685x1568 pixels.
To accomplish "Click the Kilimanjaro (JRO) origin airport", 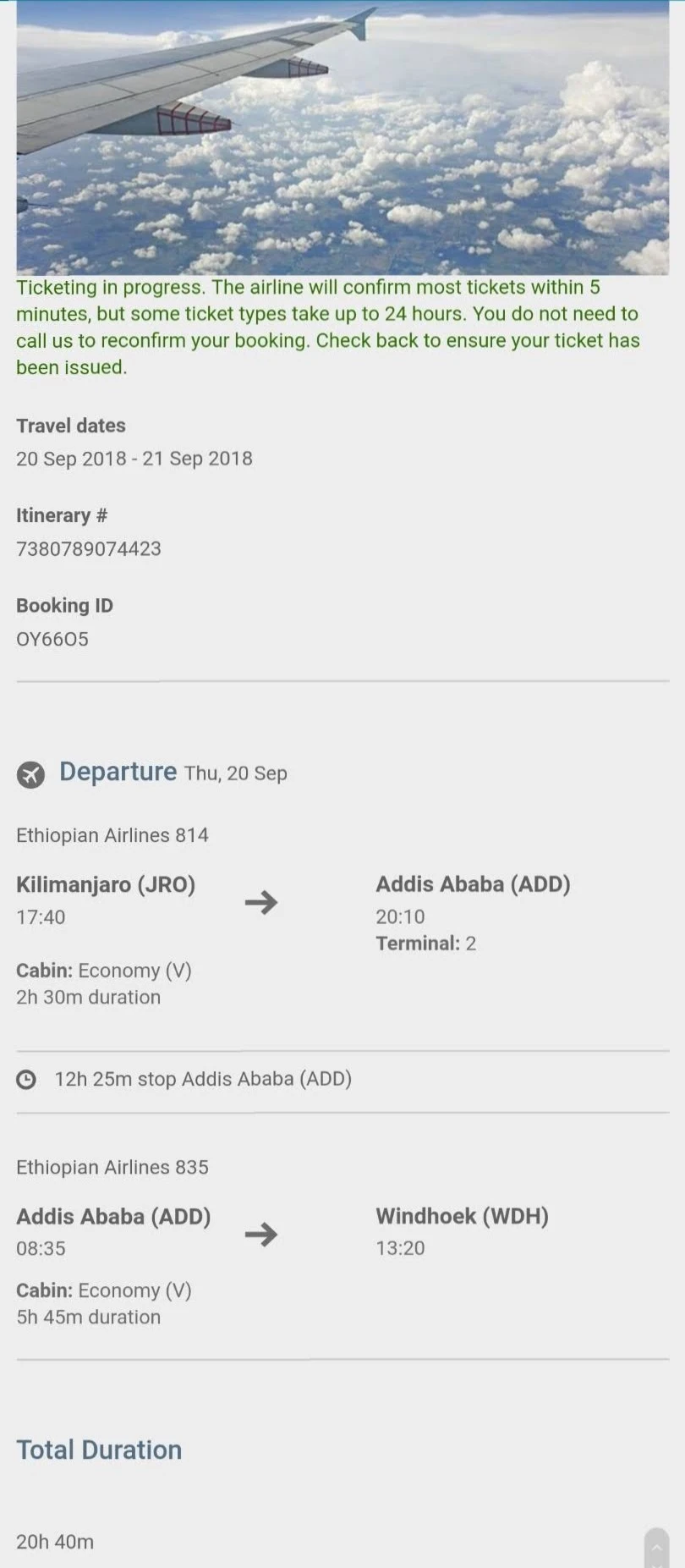I will click(106, 884).
